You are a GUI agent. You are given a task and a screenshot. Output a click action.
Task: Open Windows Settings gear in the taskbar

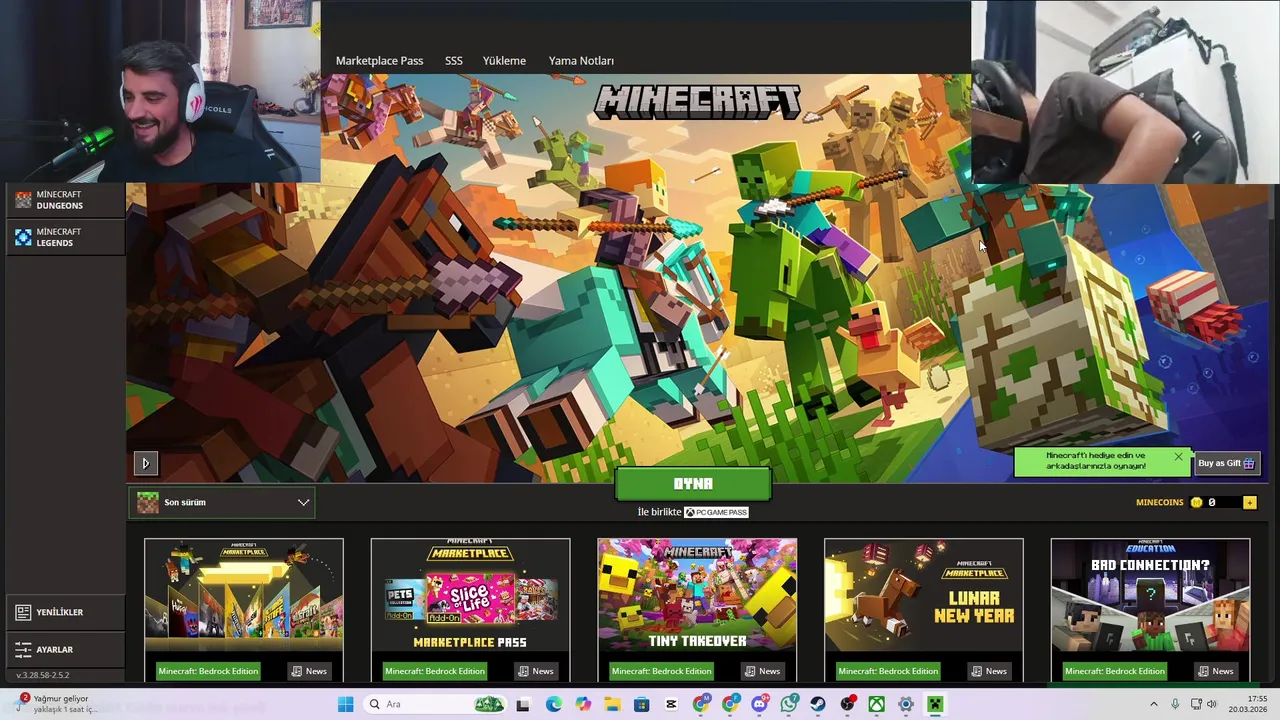click(906, 705)
